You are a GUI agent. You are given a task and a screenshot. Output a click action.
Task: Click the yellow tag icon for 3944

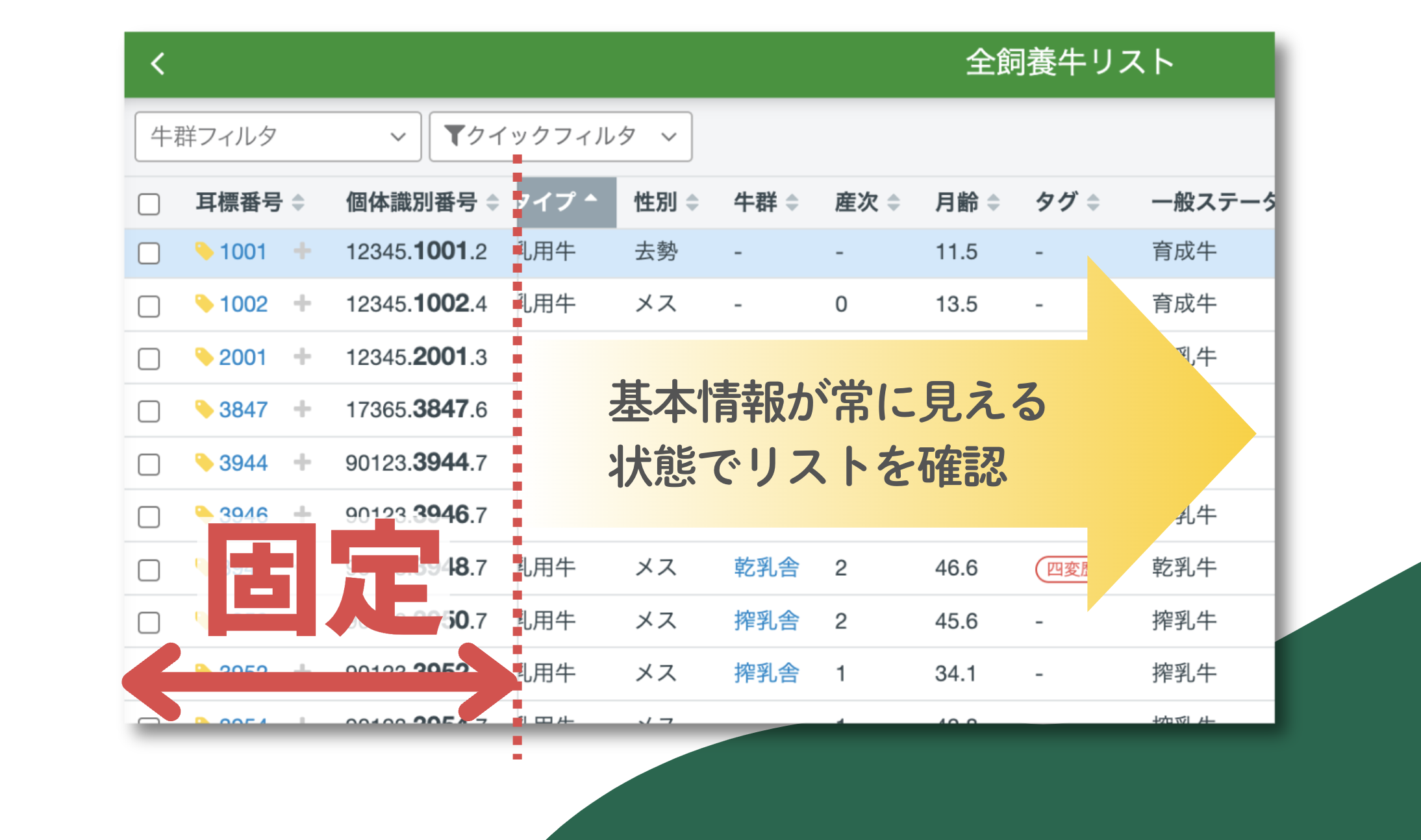pos(205,462)
